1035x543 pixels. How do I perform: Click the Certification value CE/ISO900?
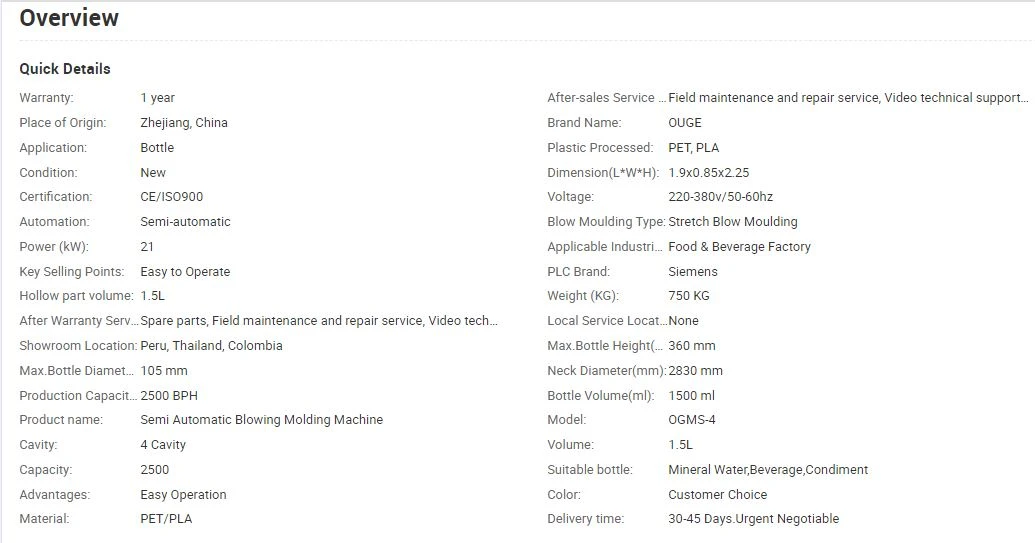pyautogui.click(x=172, y=197)
